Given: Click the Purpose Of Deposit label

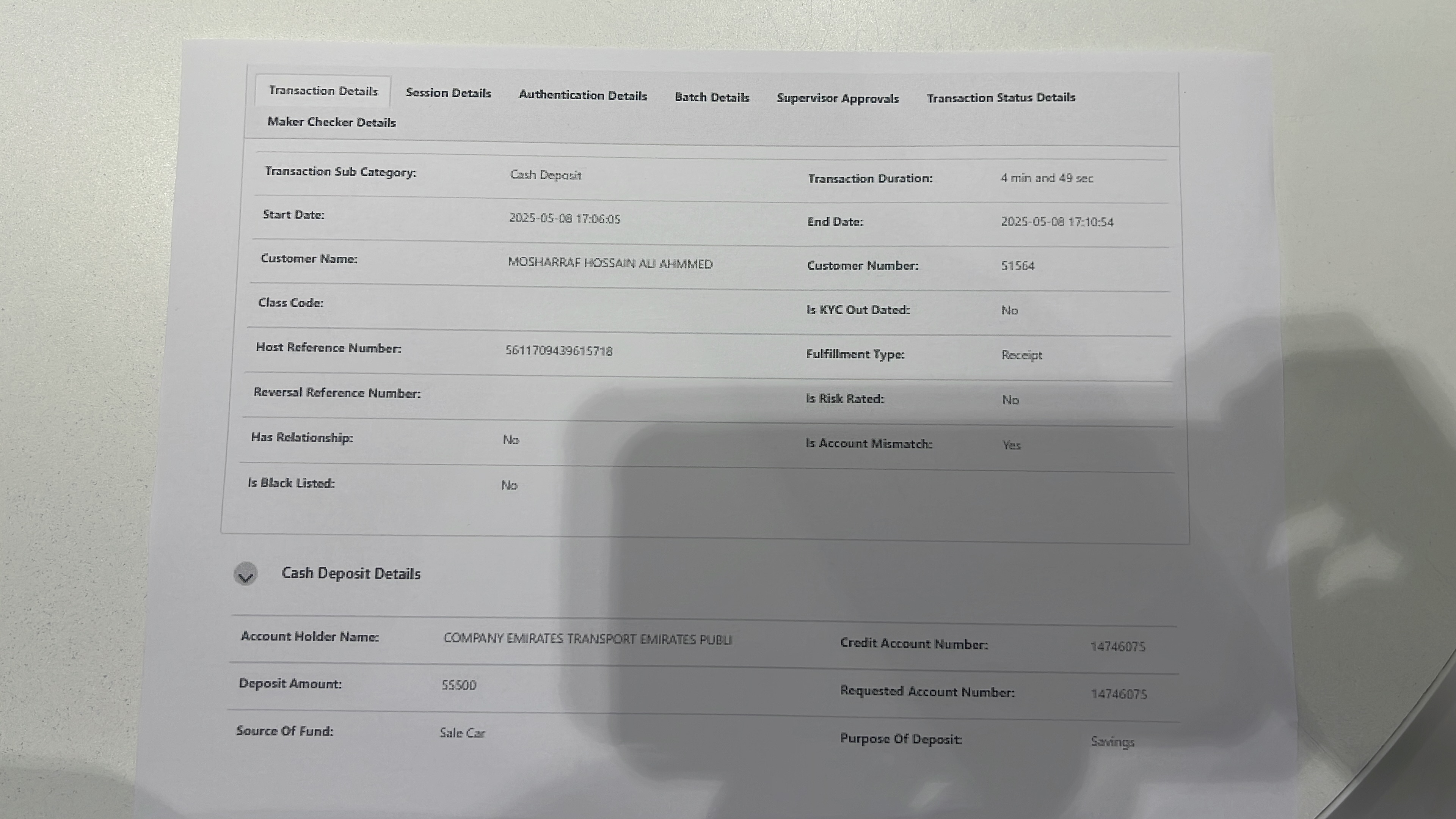Looking at the screenshot, I should click(901, 739).
